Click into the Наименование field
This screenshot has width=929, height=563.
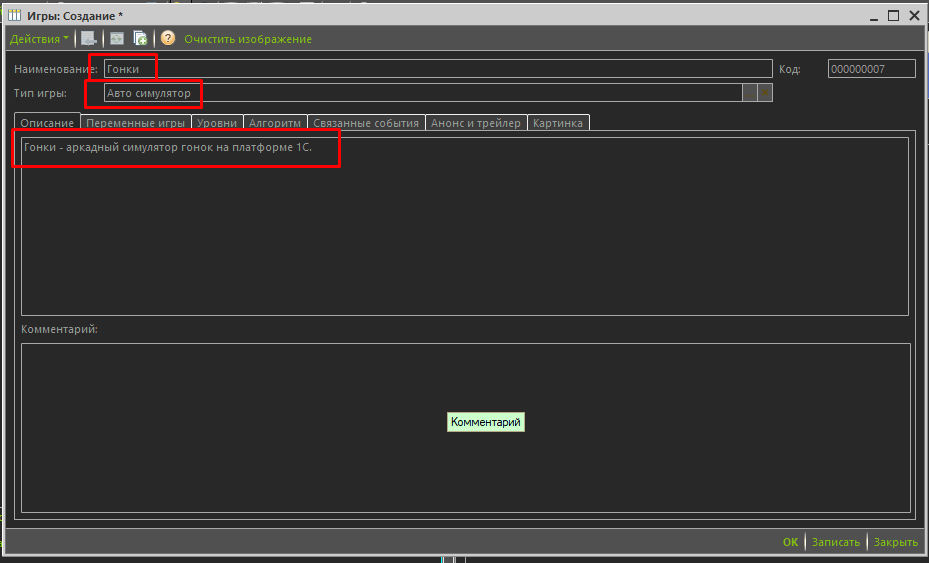[438, 69]
